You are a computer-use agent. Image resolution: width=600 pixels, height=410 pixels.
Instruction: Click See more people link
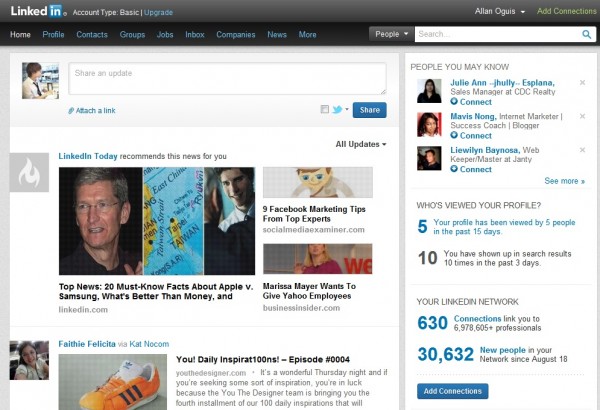pyautogui.click(x=564, y=181)
